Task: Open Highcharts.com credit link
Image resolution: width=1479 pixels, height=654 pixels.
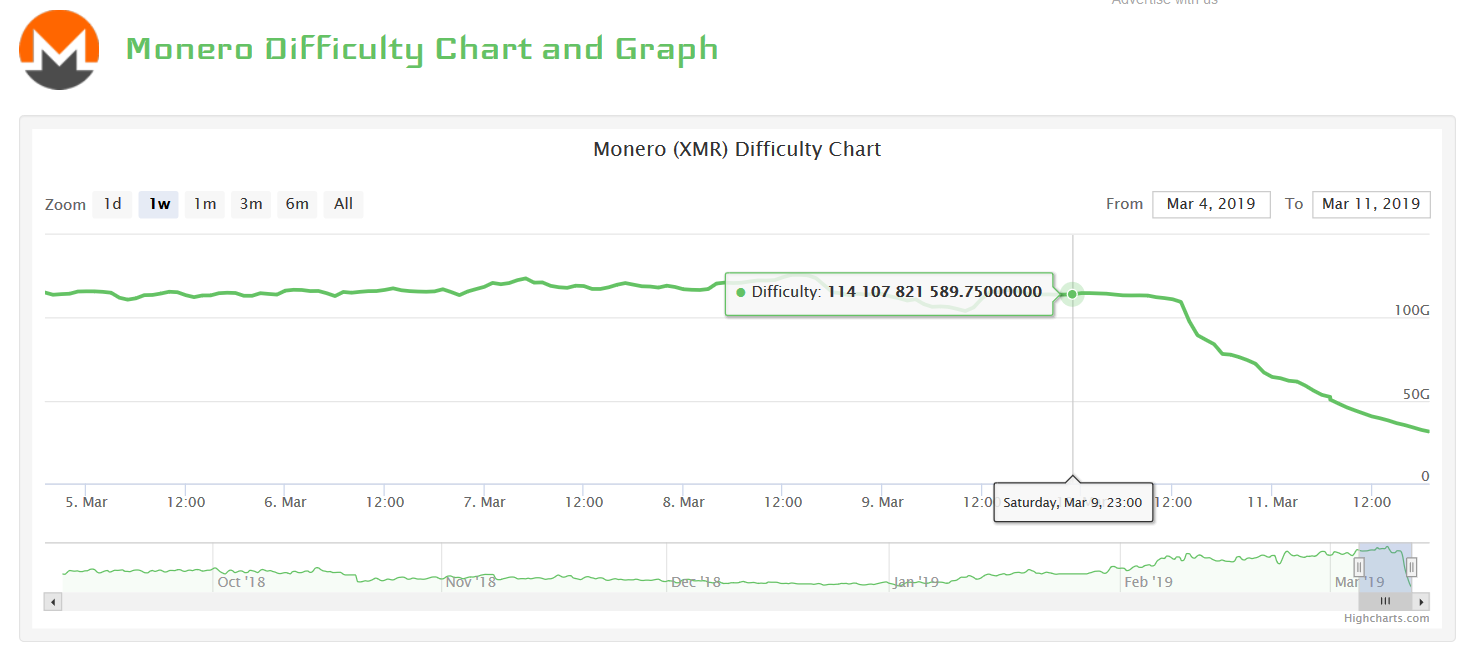Action: pyautogui.click(x=1387, y=618)
